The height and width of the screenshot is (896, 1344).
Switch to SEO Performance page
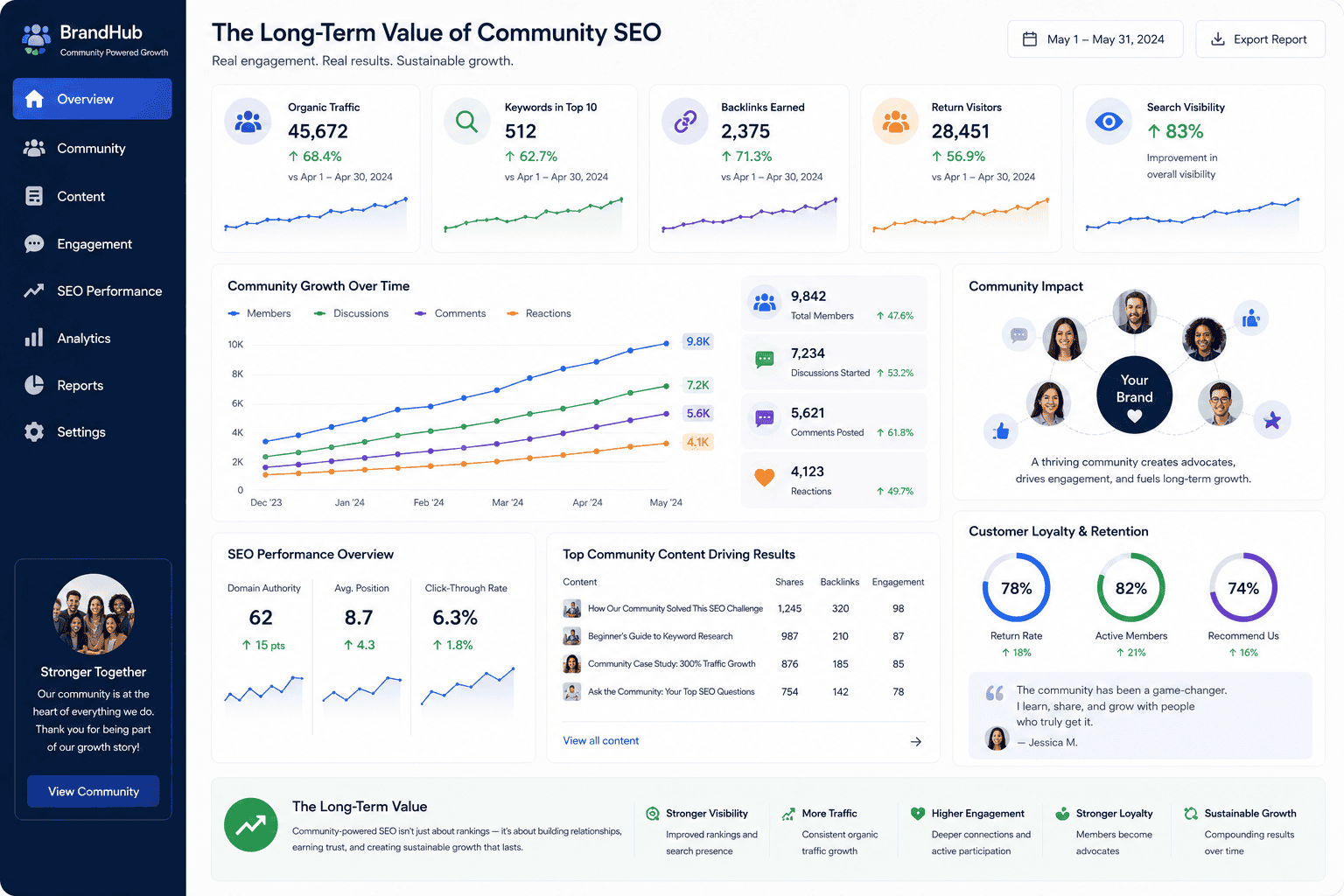pos(92,290)
